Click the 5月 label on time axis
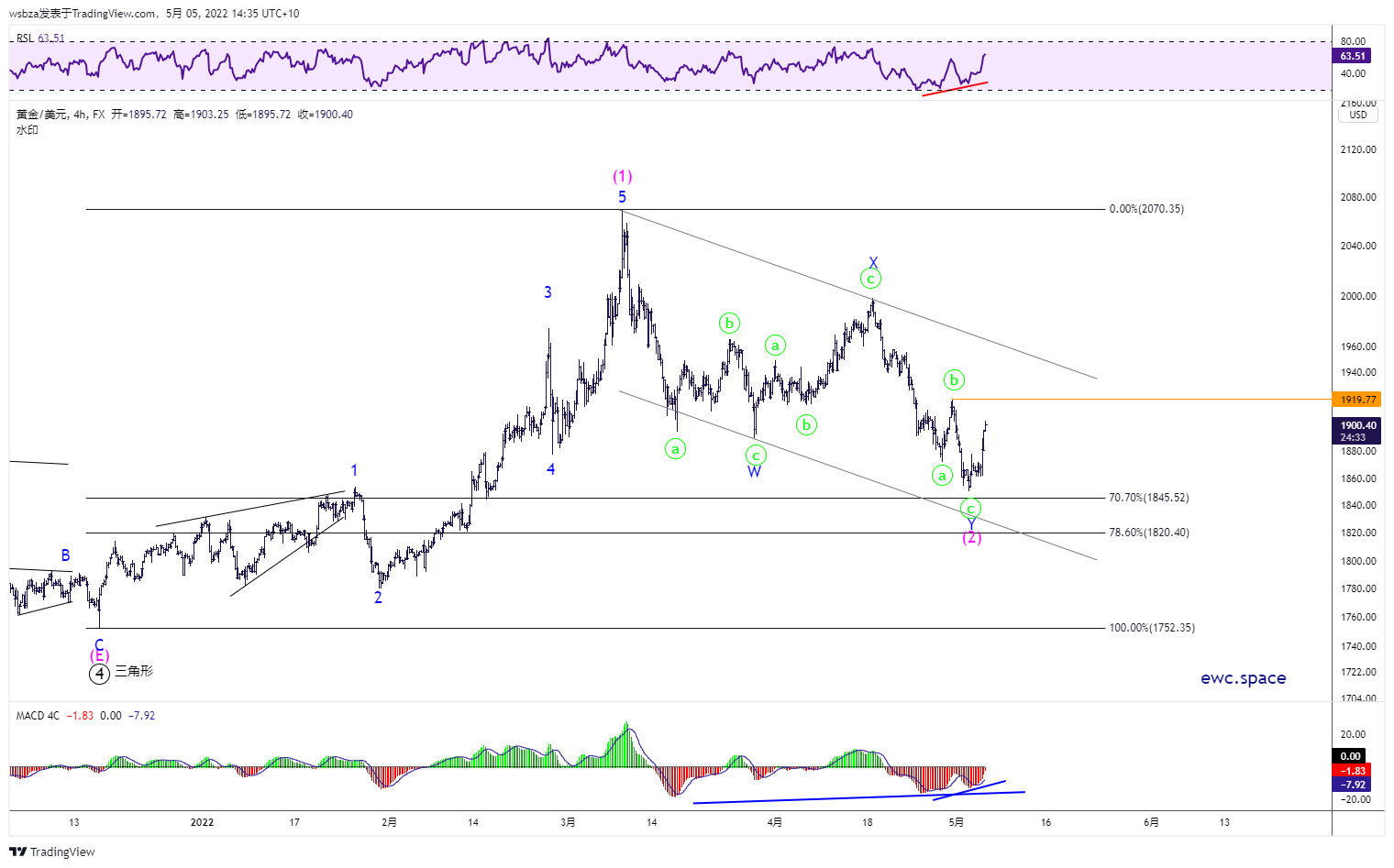 (x=956, y=822)
